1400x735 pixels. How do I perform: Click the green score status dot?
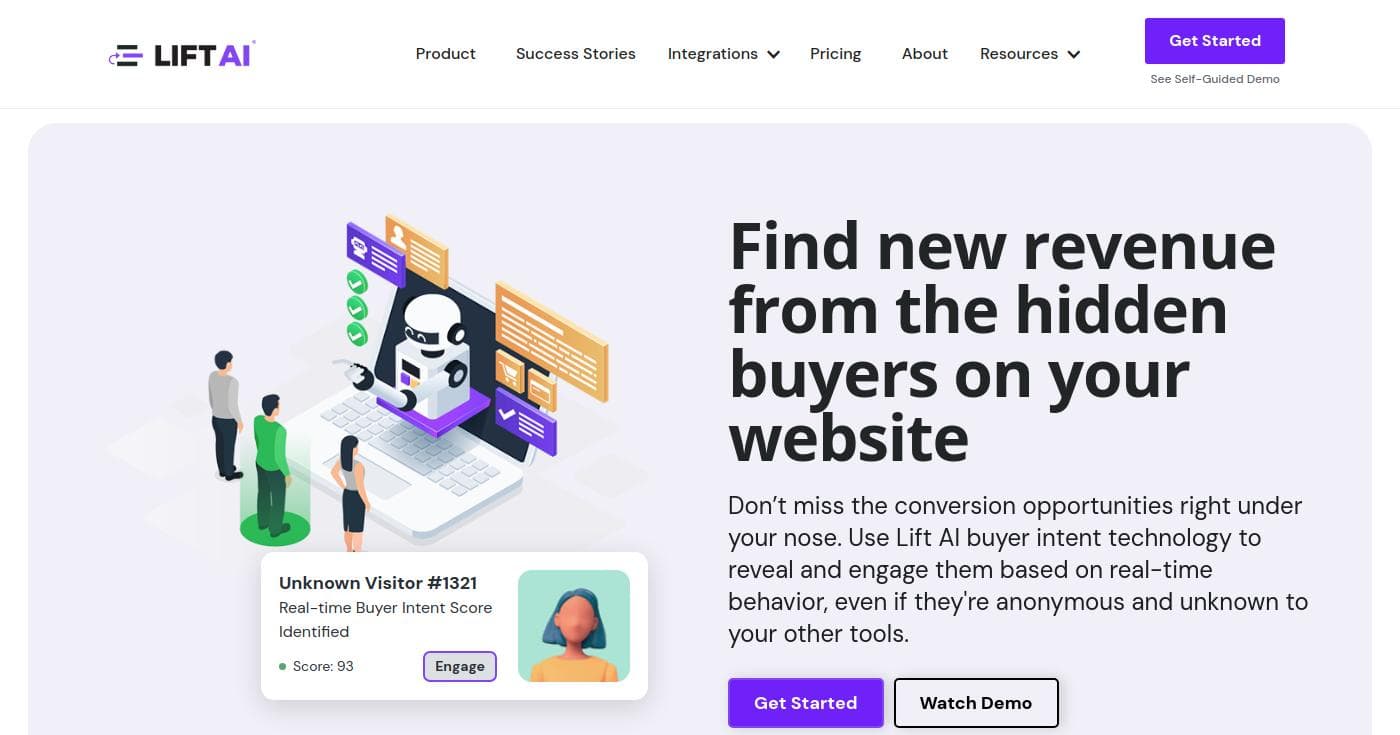tap(283, 666)
